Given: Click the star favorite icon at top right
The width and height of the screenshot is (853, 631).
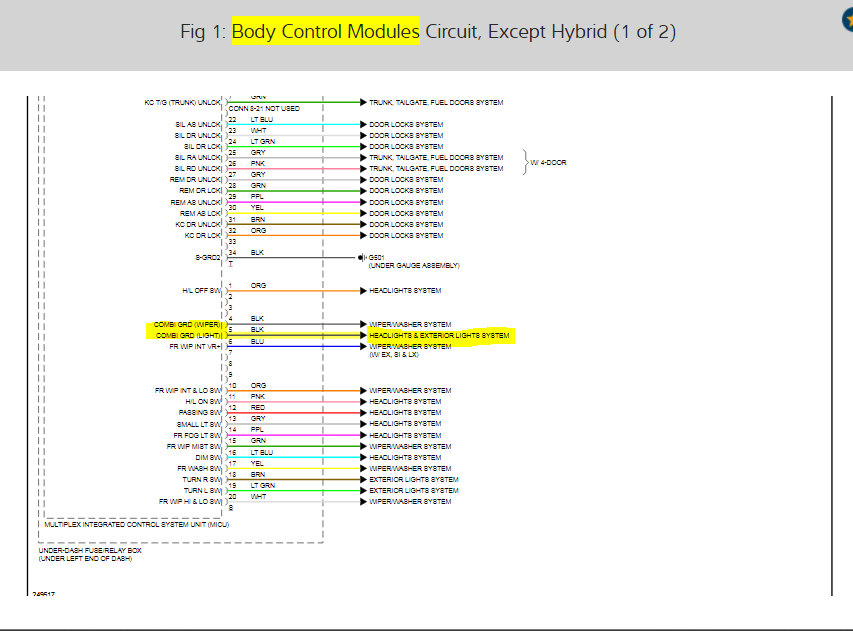Looking at the screenshot, I should coord(848,20).
